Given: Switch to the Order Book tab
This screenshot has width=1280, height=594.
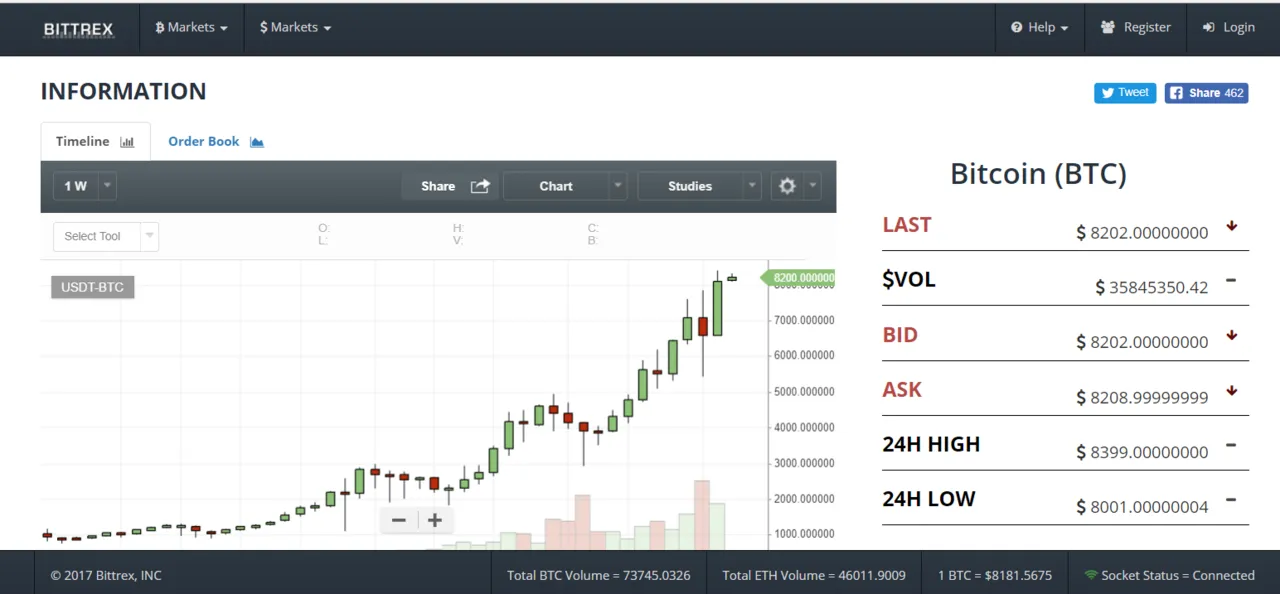Looking at the screenshot, I should tap(215, 142).
